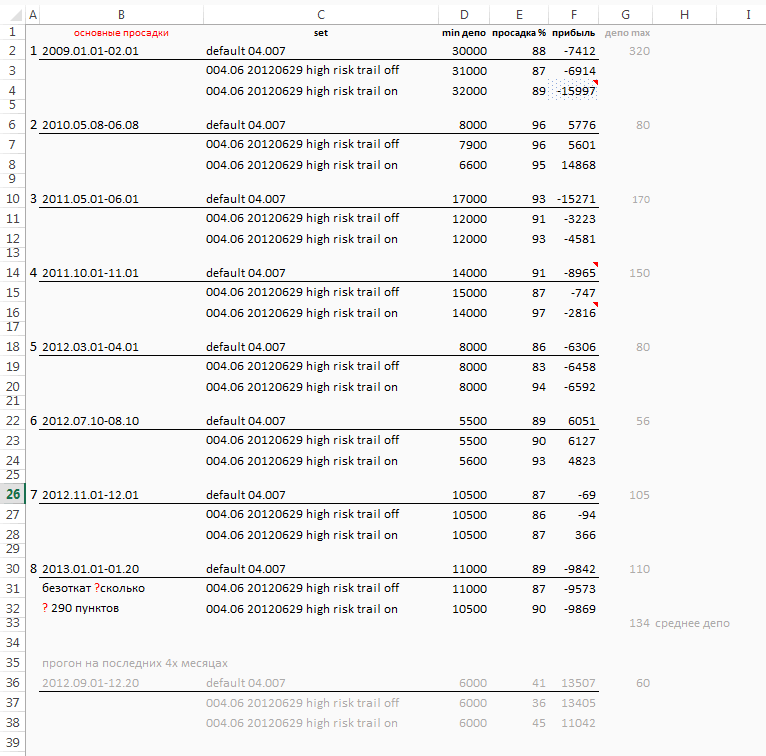Click 'default 04.007' in row 2
The width and height of the screenshot is (766, 756).
pos(246,51)
